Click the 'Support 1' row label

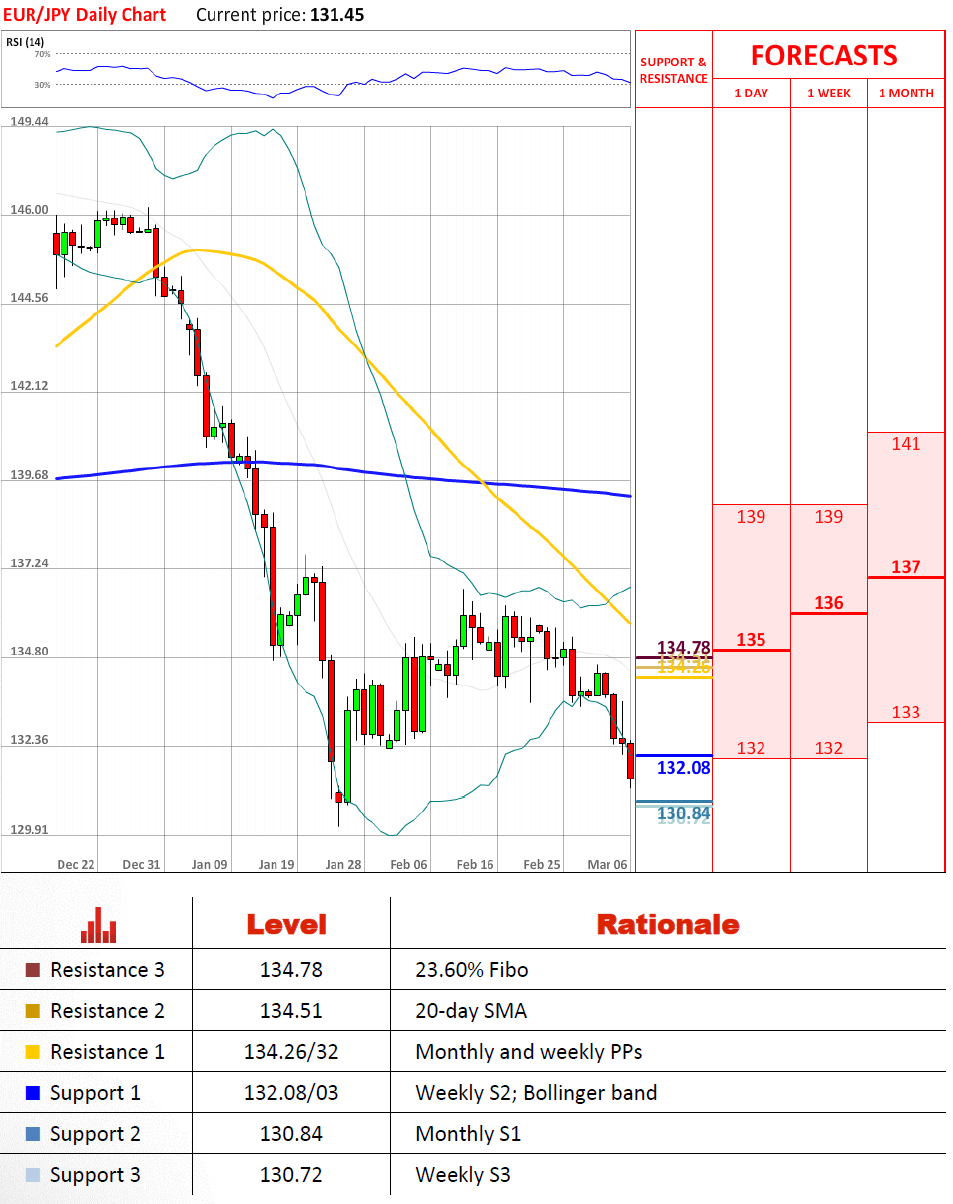(x=95, y=1093)
